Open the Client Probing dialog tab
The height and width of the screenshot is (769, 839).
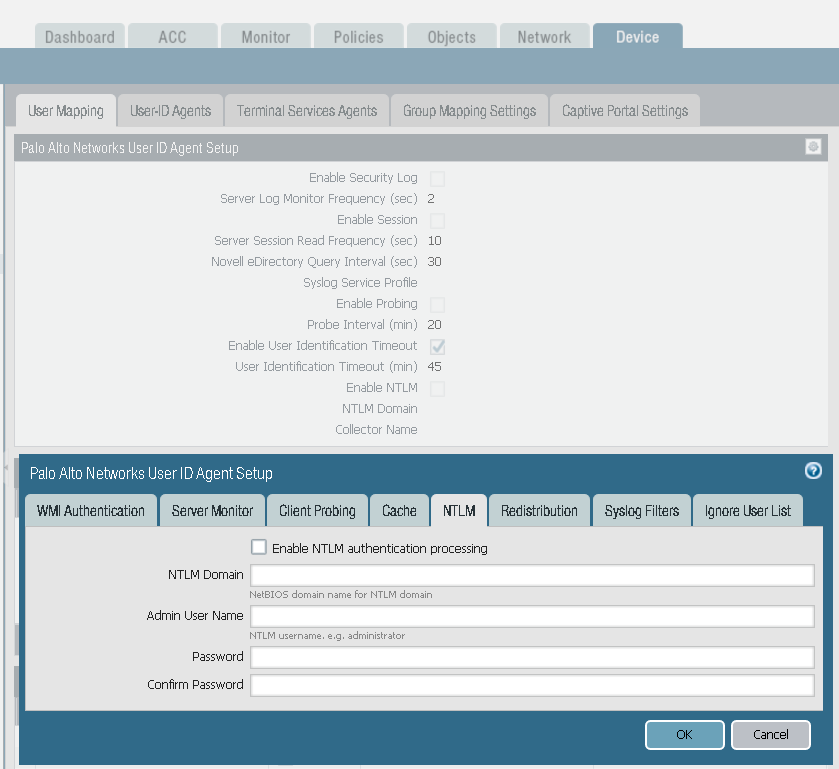pyautogui.click(x=317, y=511)
